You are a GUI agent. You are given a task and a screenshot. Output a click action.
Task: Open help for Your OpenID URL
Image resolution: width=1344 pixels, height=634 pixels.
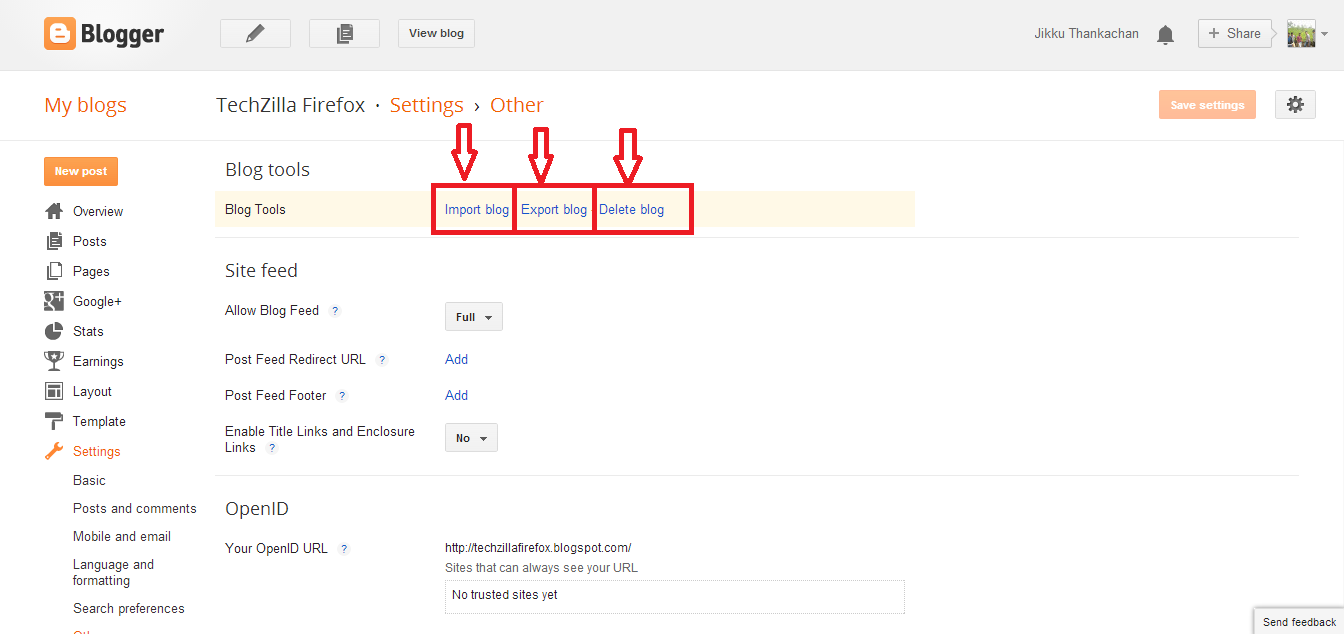(343, 549)
